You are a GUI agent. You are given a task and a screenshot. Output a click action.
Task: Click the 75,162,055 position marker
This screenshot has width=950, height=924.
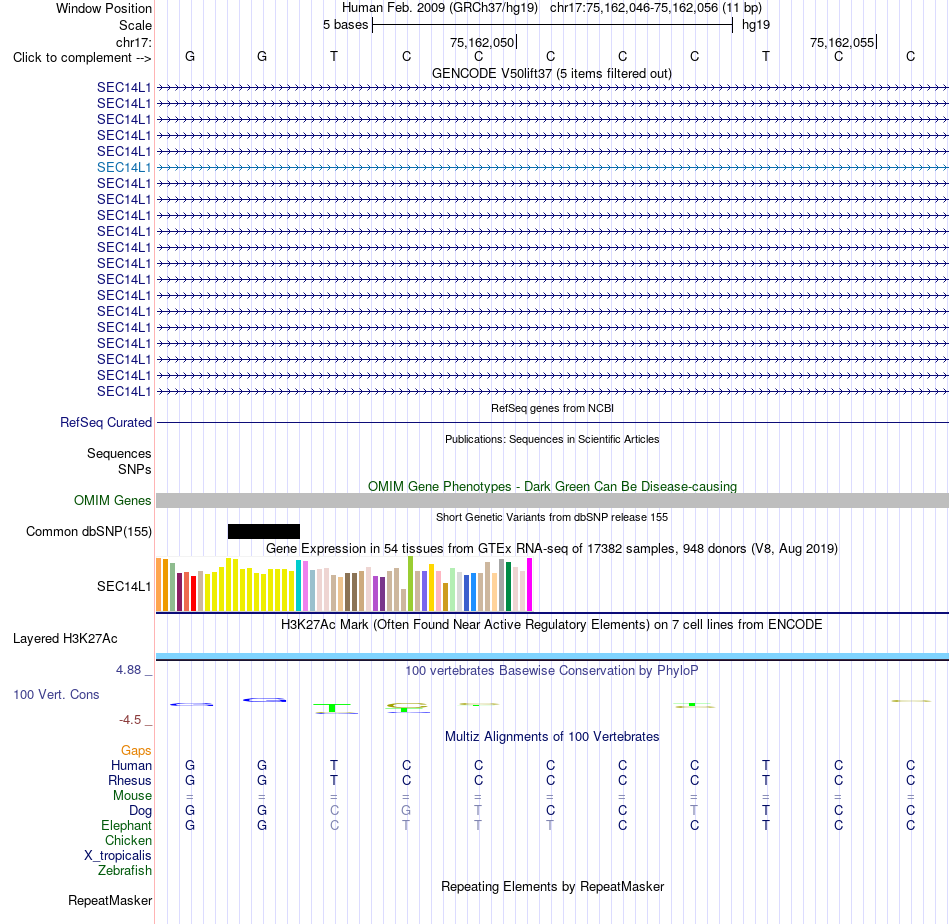pyautogui.click(x=842, y=42)
